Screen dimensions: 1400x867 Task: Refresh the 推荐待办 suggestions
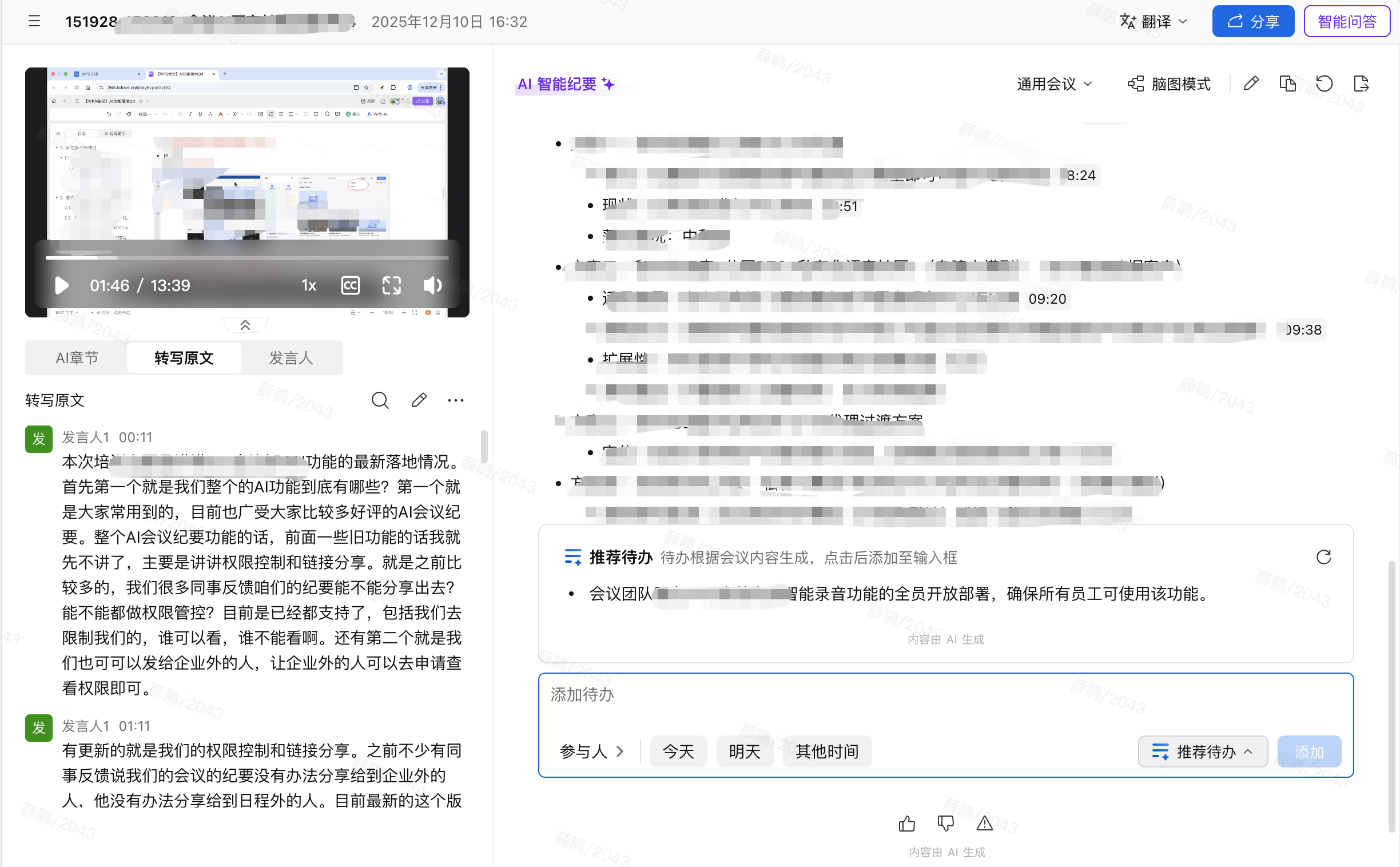[1323, 557]
